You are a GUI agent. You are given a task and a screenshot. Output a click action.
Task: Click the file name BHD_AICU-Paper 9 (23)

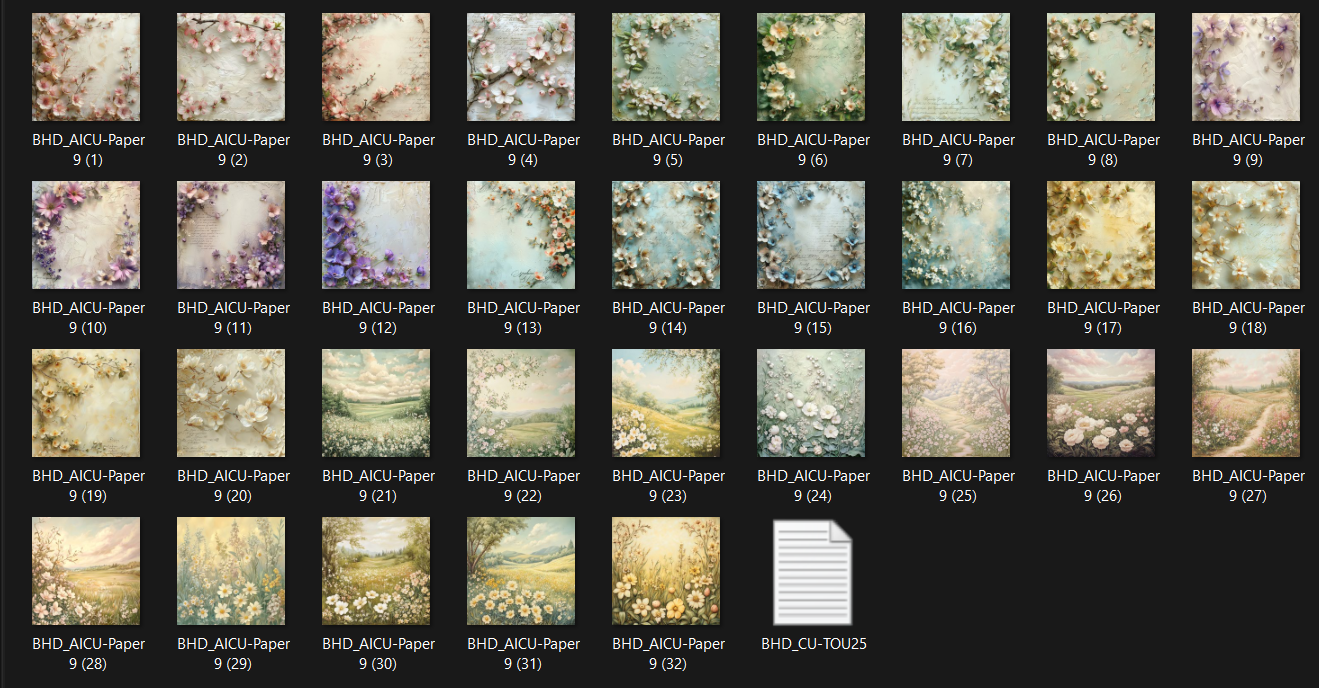pos(668,486)
